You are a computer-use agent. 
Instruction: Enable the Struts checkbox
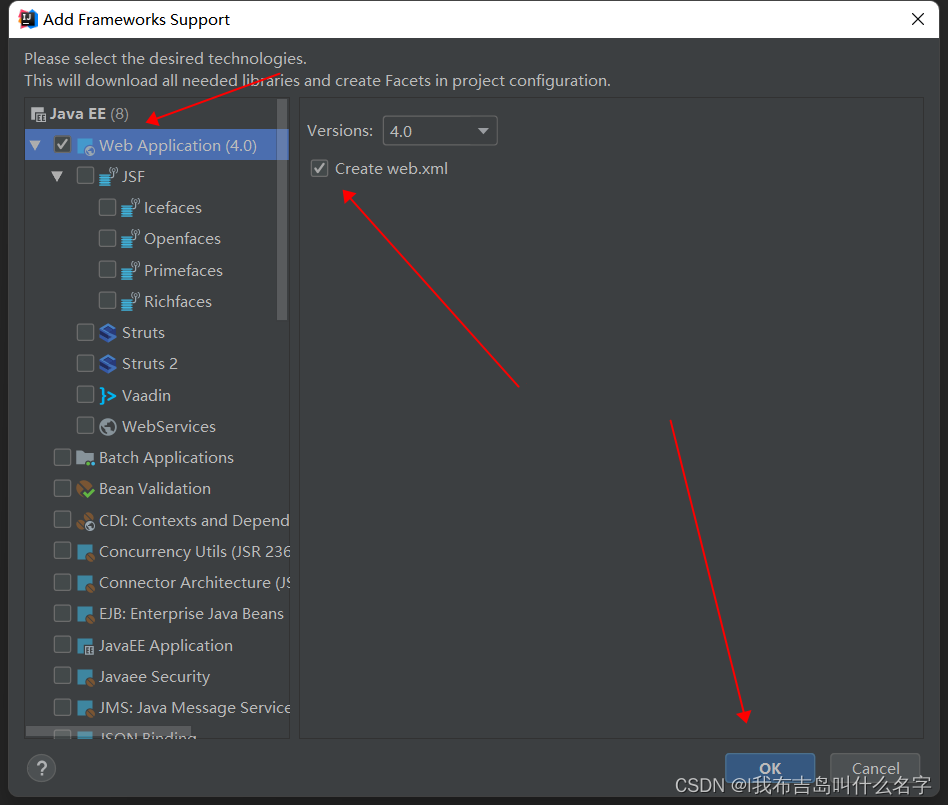click(x=85, y=331)
